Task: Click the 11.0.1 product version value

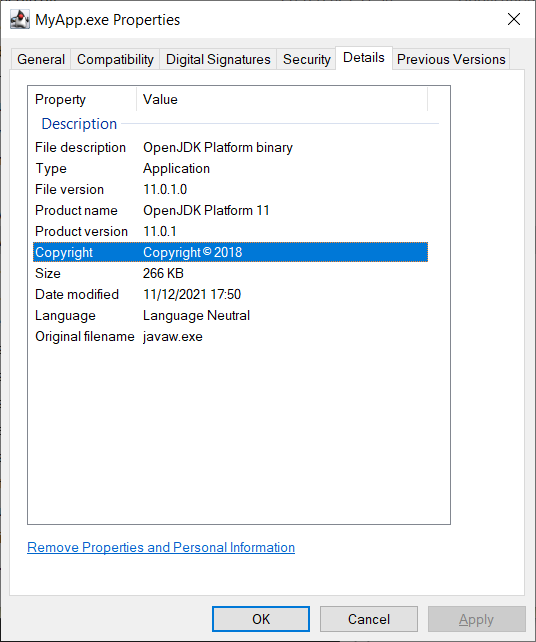Action: point(160,231)
